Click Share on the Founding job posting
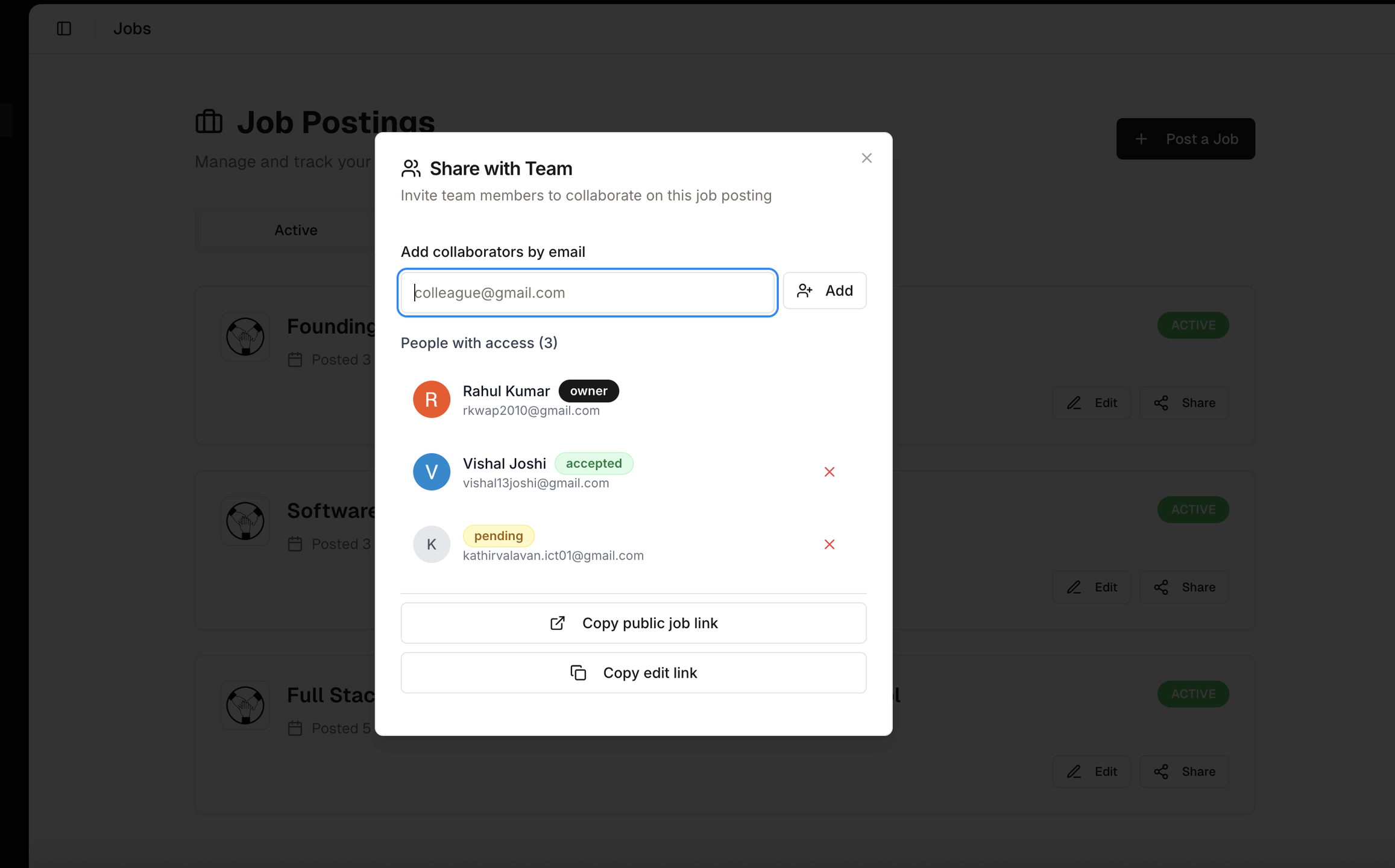Viewport: 1395px width, 868px height. 1184,403
